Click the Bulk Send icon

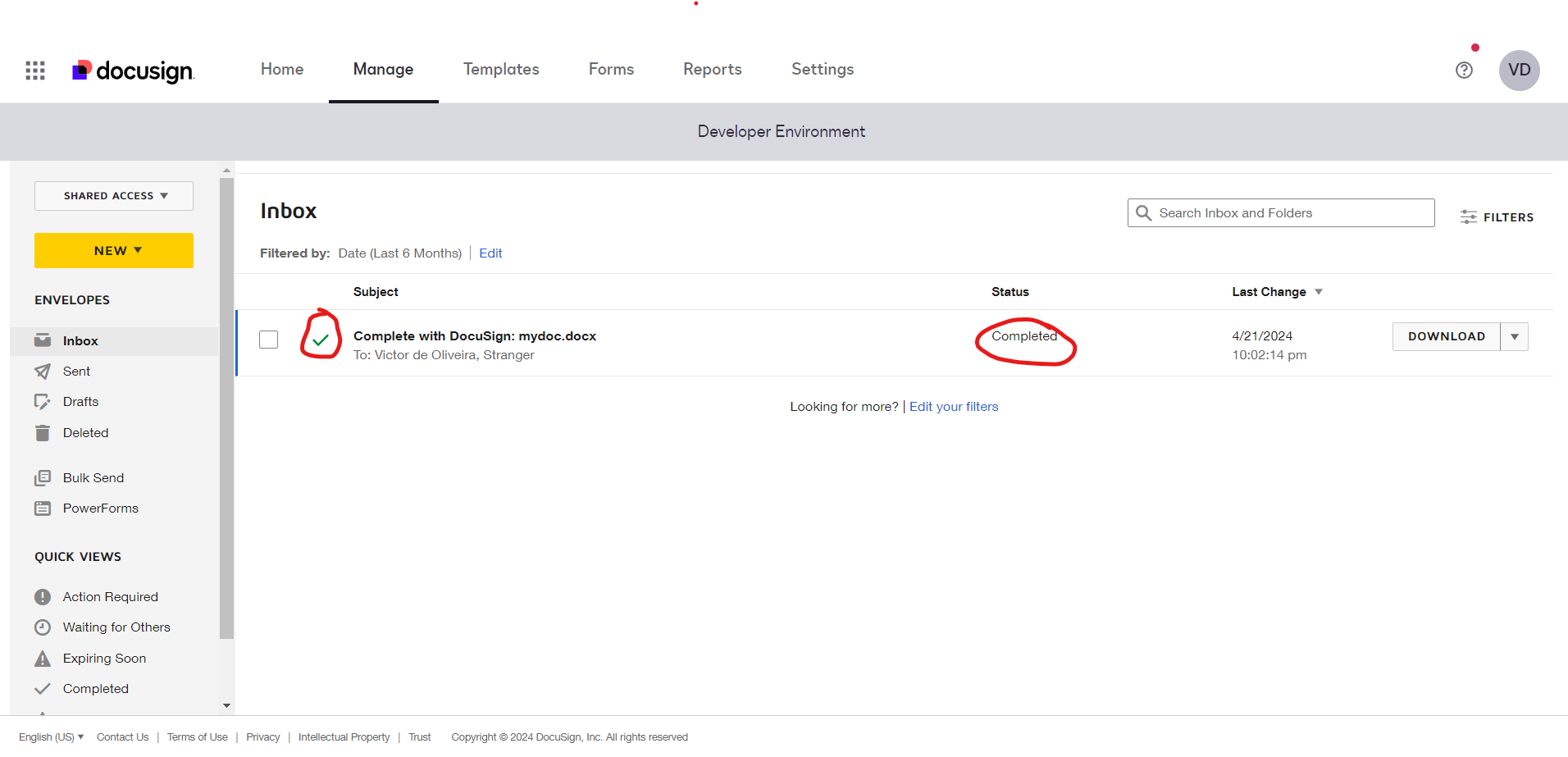43,478
